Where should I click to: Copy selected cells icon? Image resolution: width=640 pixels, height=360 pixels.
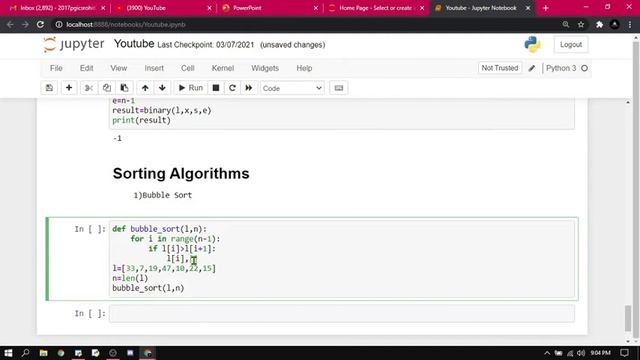click(107, 88)
